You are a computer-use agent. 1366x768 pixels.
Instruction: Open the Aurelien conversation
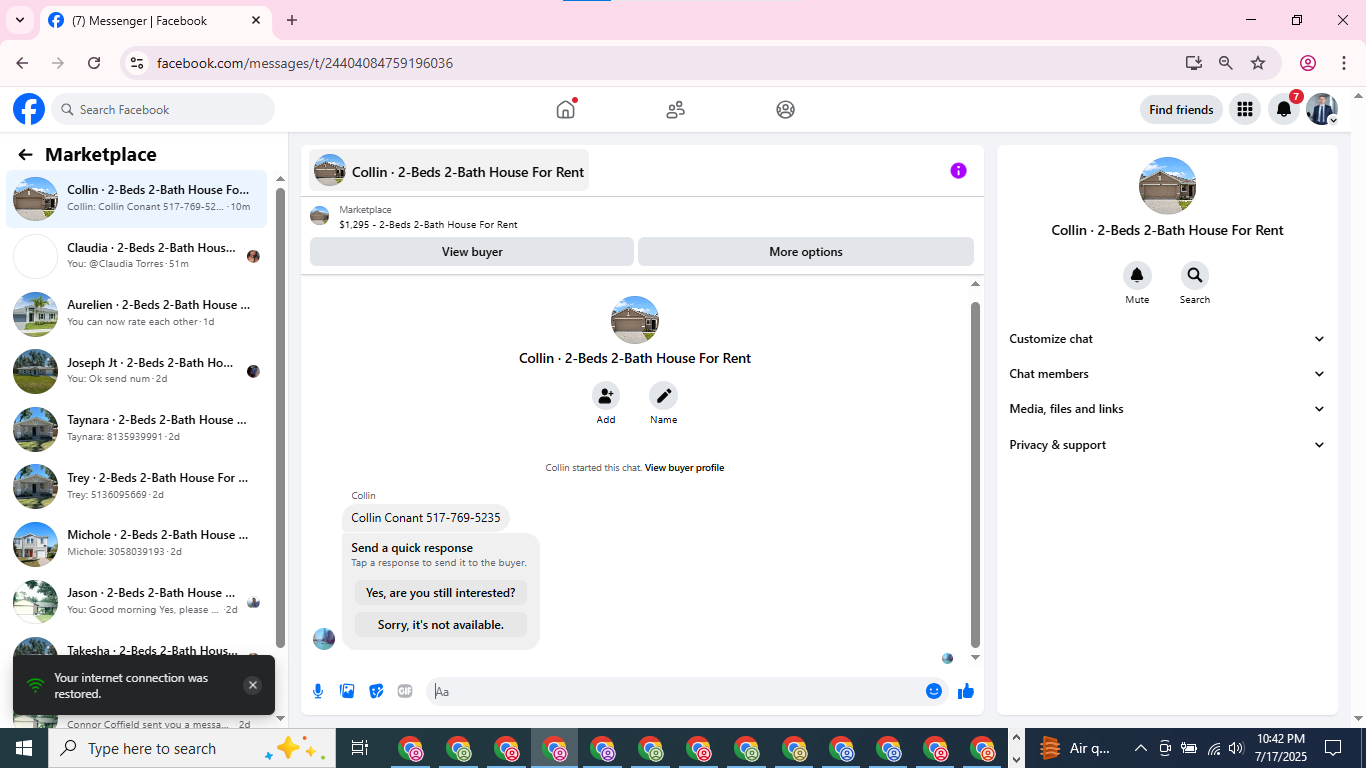coord(137,314)
